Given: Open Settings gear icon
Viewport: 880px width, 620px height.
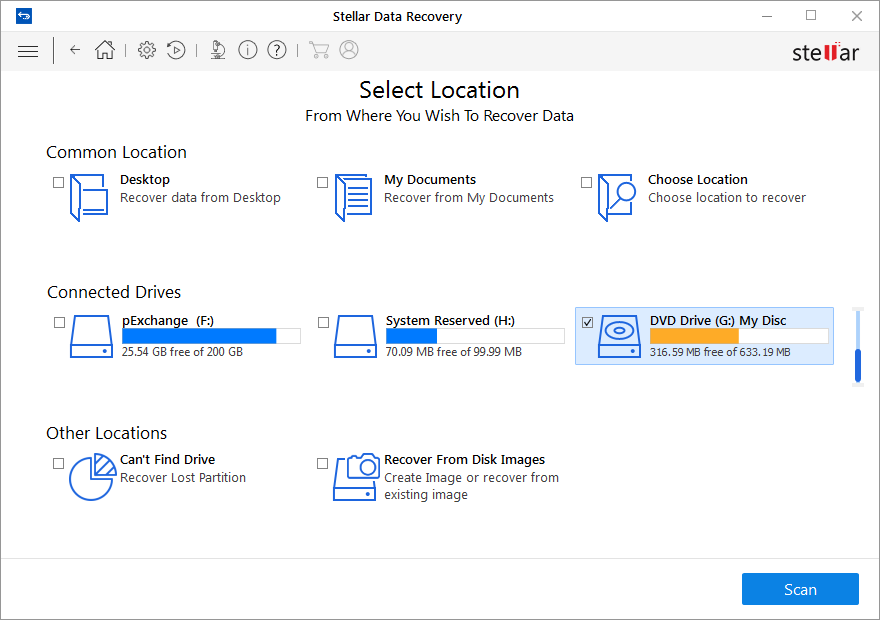Looking at the screenshot, I should (x=146, y=50).
